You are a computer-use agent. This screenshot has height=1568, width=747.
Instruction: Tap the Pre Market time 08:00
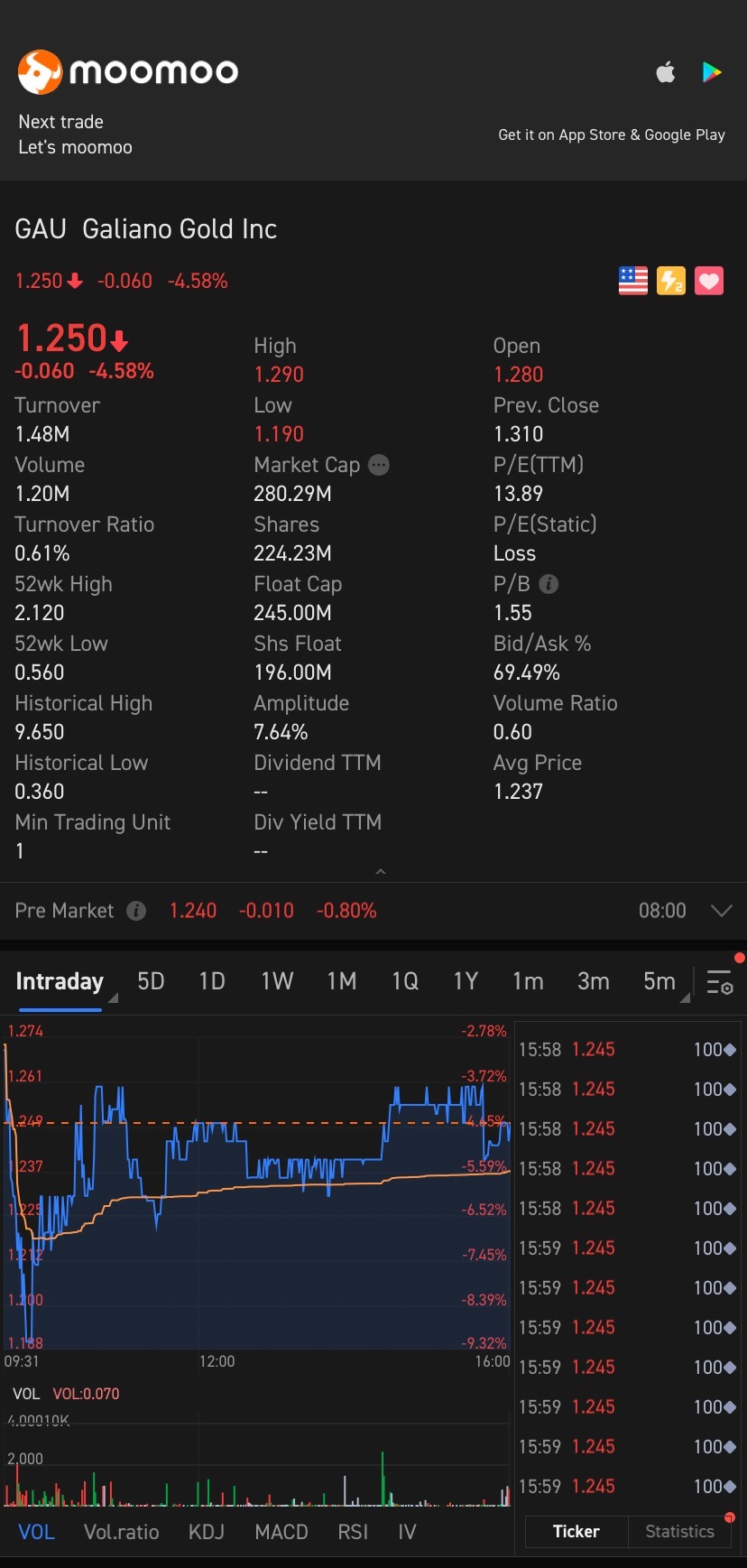662,911
